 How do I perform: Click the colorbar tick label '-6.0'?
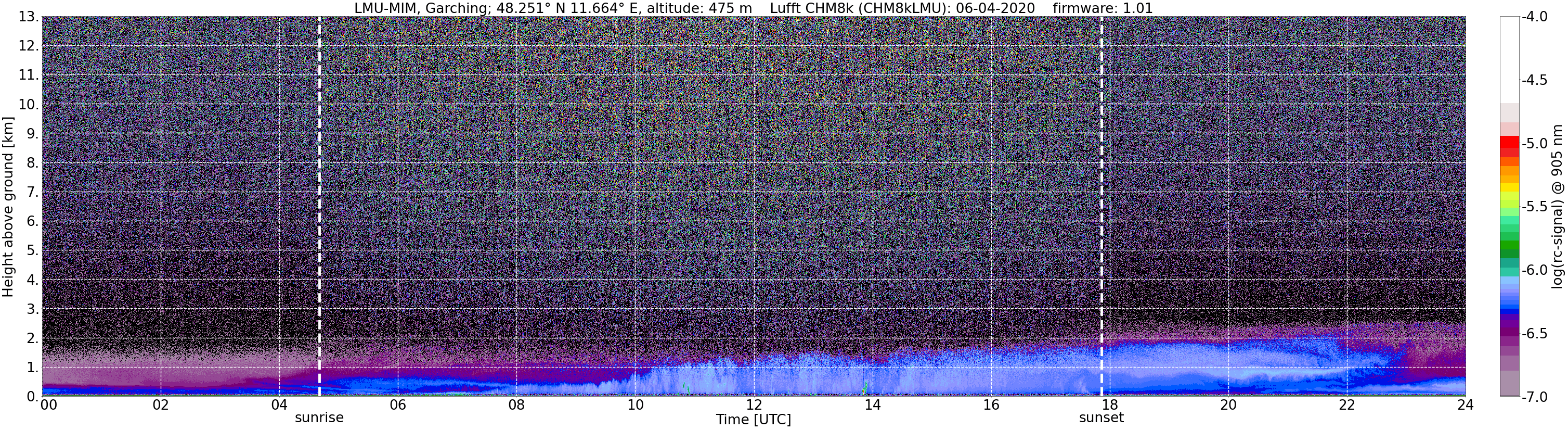click(1534, 270)
